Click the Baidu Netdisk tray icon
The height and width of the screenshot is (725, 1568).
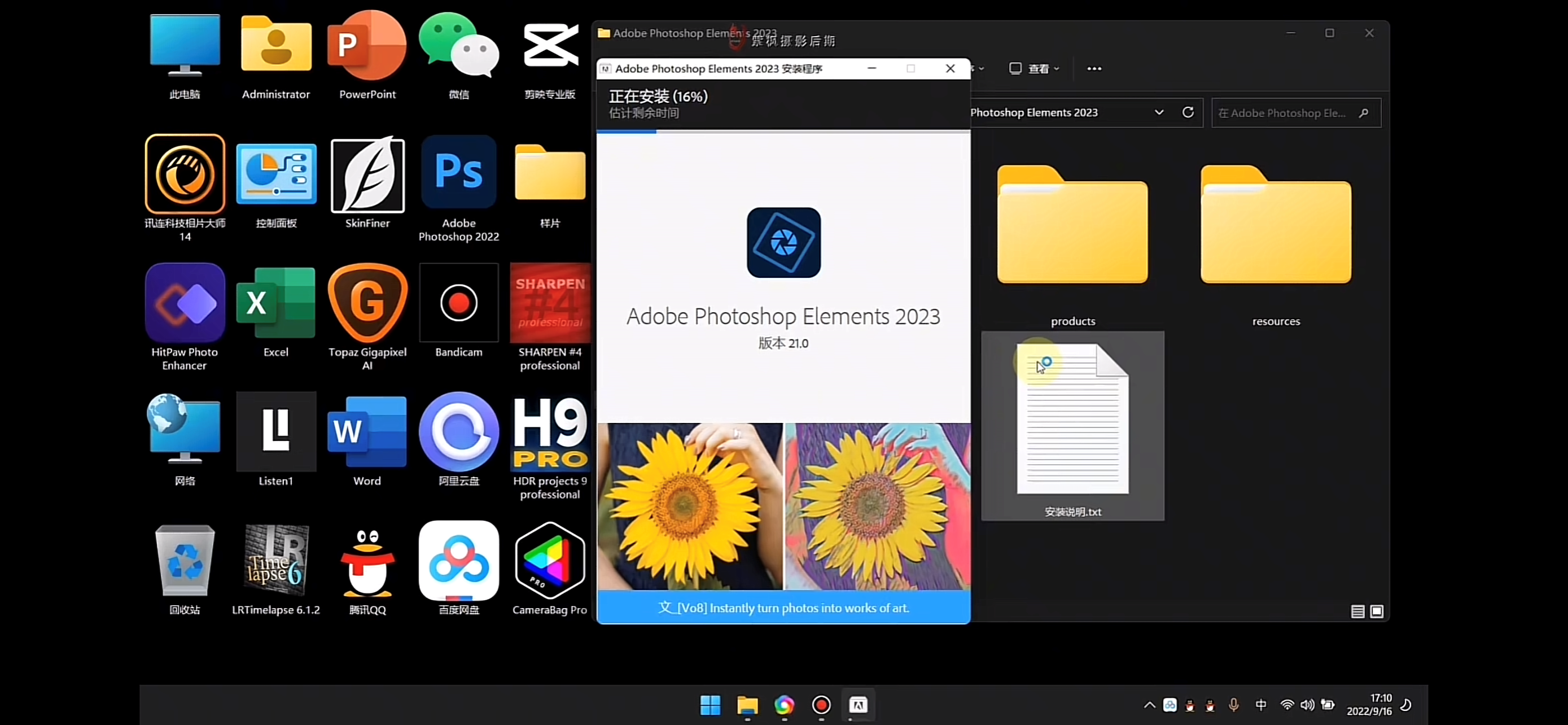pos(1170,705)
